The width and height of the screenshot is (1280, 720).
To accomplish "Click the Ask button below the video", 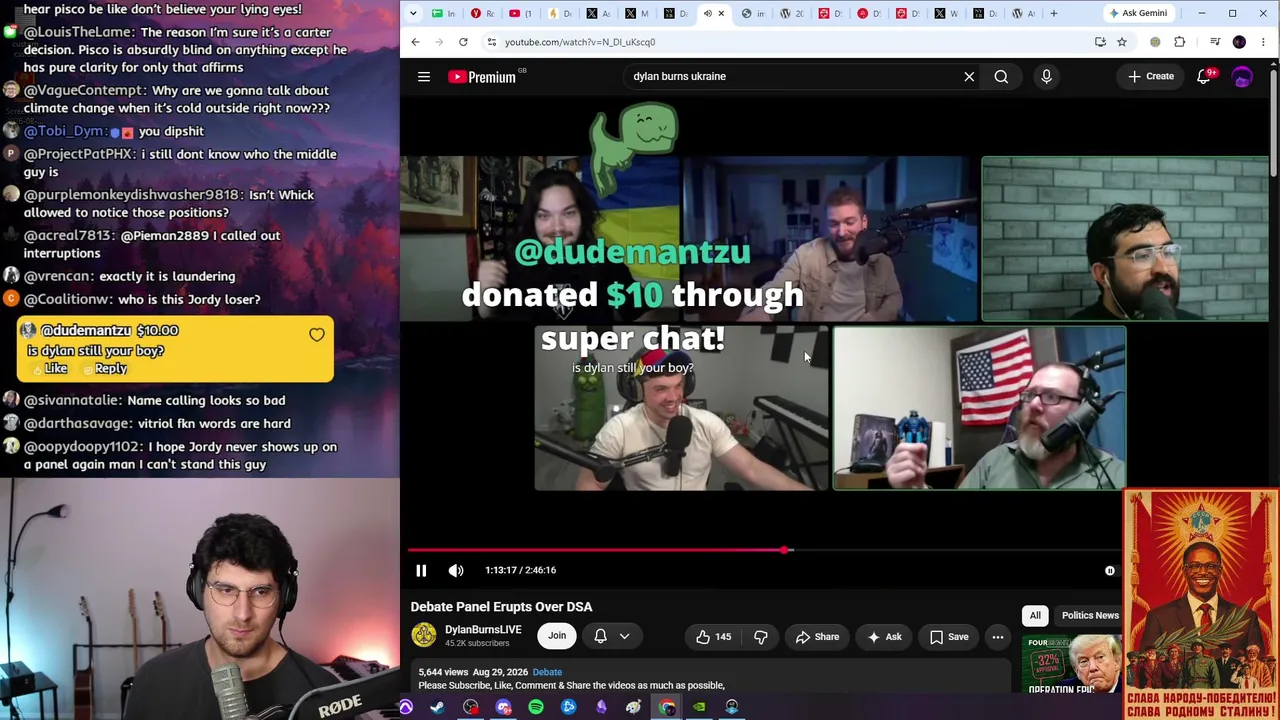I will [x=884, y=637].
